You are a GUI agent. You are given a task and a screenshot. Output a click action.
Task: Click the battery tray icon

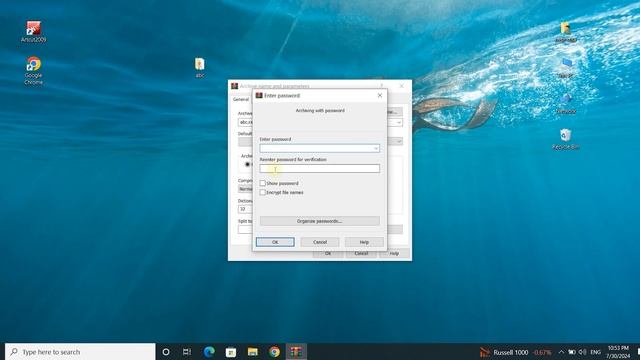click(572, 352)
